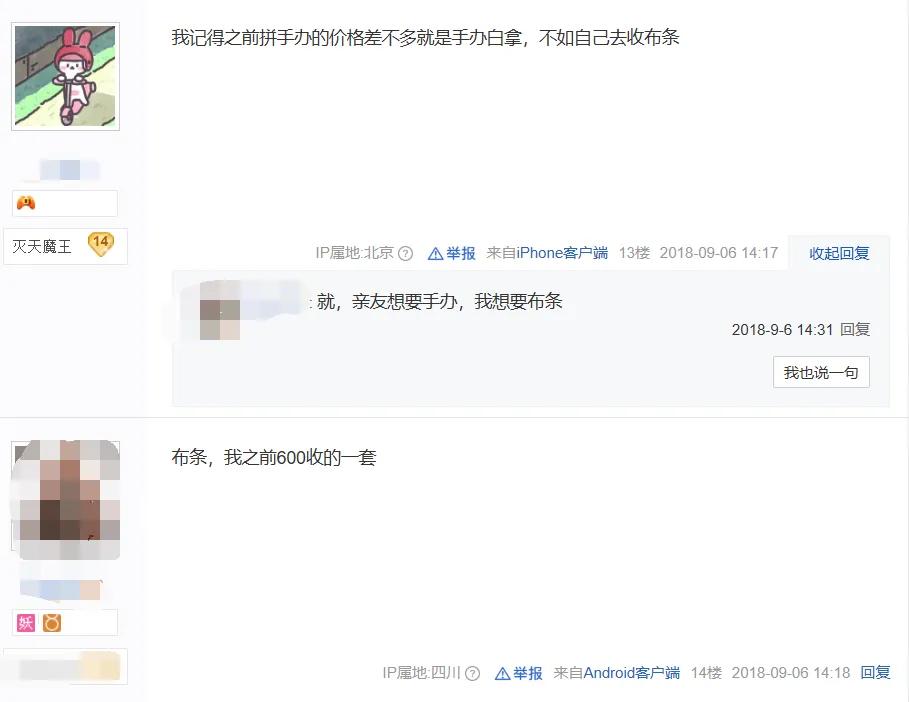Open the blurred avatar of the 14楼 poster

tap(66, 499)
